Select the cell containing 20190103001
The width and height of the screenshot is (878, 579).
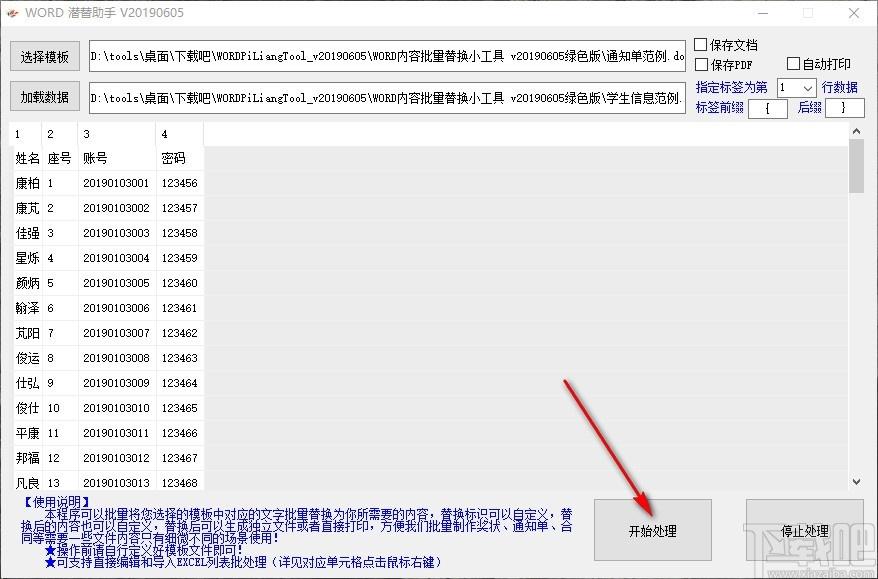coord(113,183)
